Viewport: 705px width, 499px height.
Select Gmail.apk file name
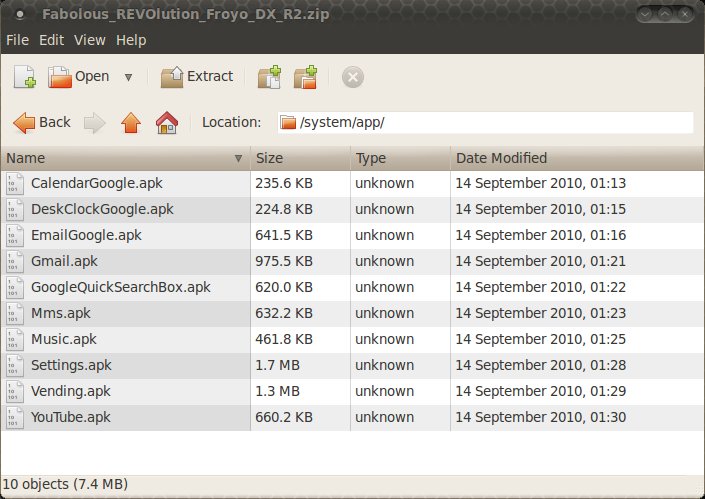[64, 262]
